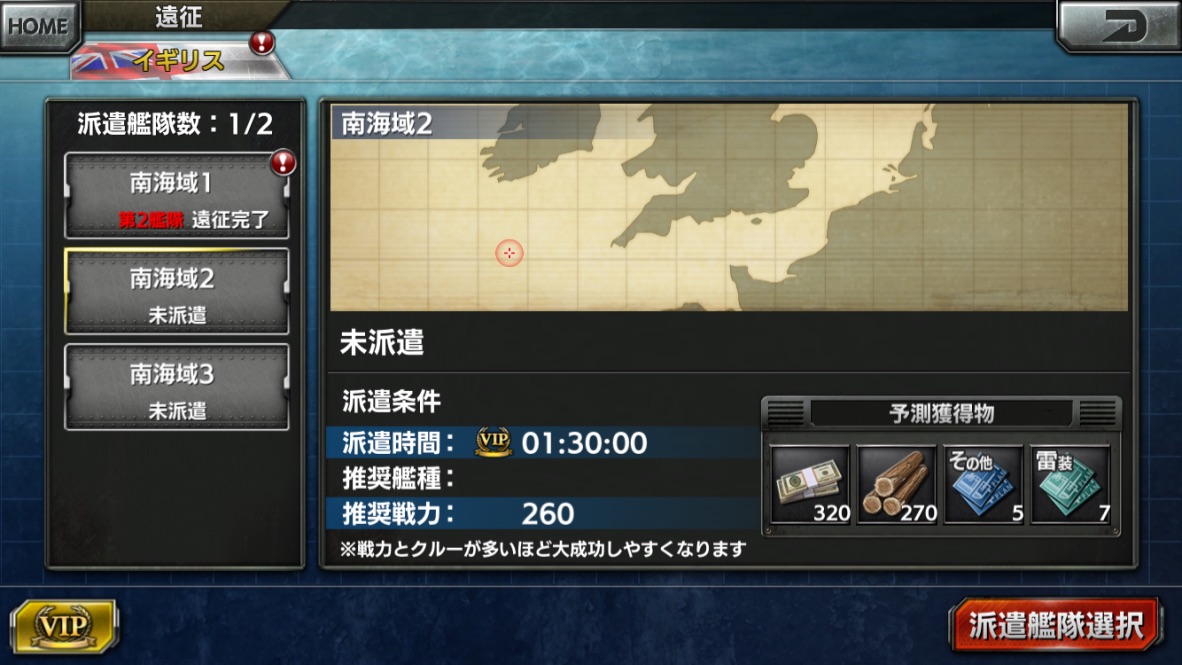Click the 雷装 blueprint reward icon
The height and width of the screenshot is (665, 1182).
(1070, 484)
